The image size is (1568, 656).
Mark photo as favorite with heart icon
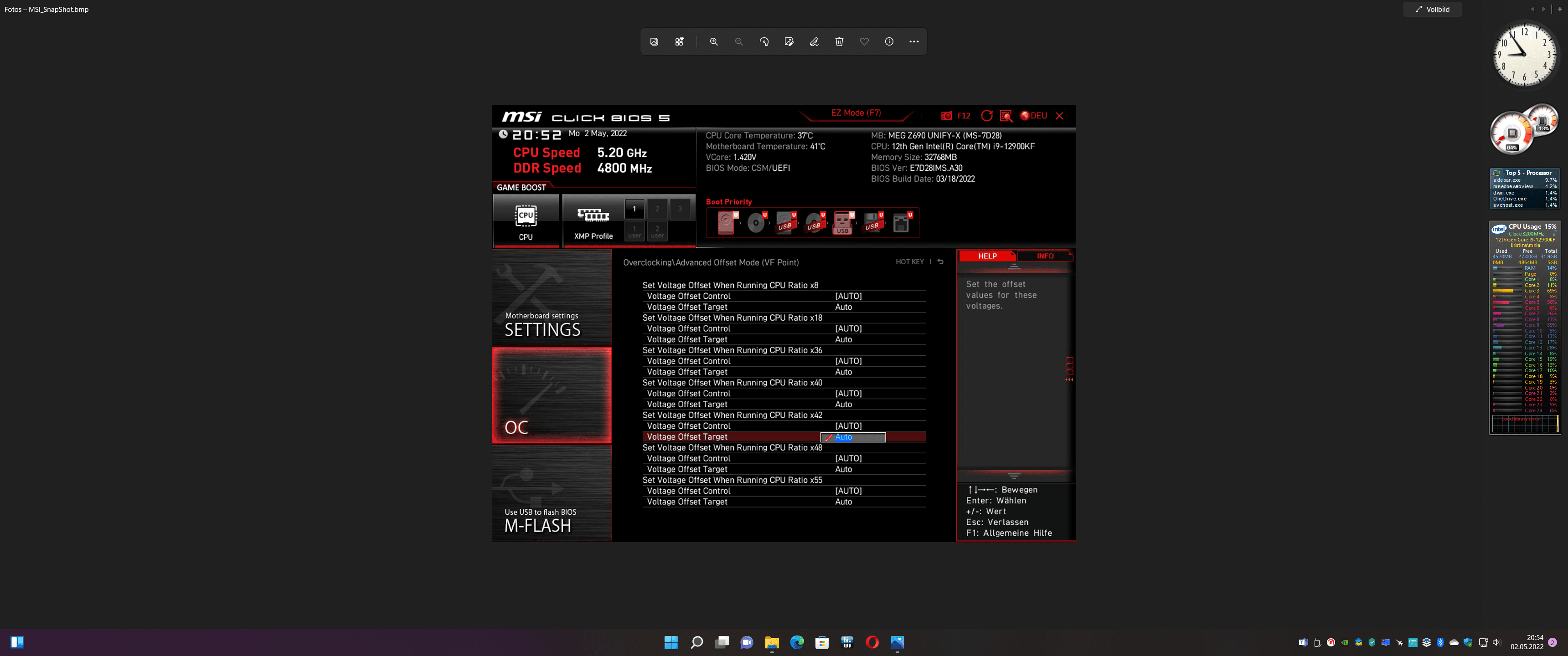(x=864, y=41)
